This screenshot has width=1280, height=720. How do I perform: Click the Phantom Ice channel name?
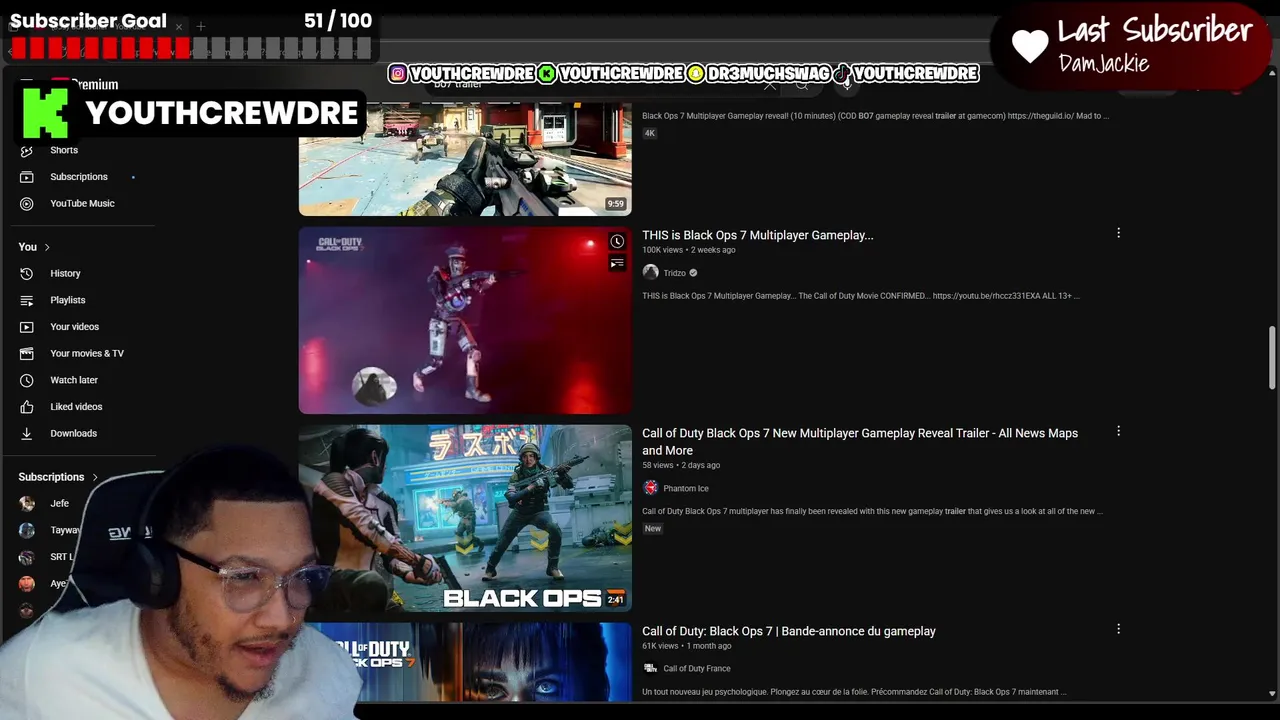pyautogui.click(x=686, y=488)
